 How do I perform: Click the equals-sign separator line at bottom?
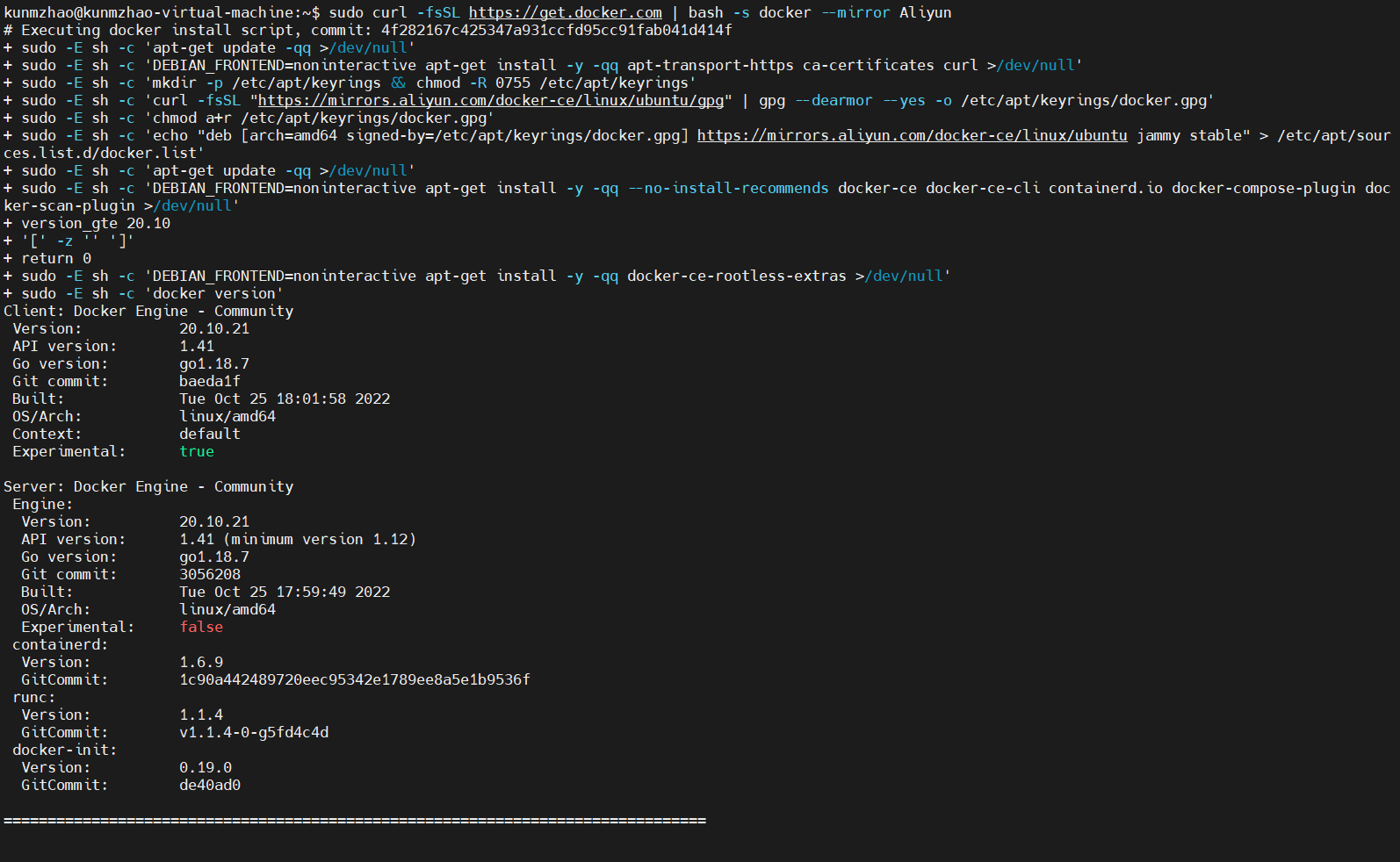355,820
